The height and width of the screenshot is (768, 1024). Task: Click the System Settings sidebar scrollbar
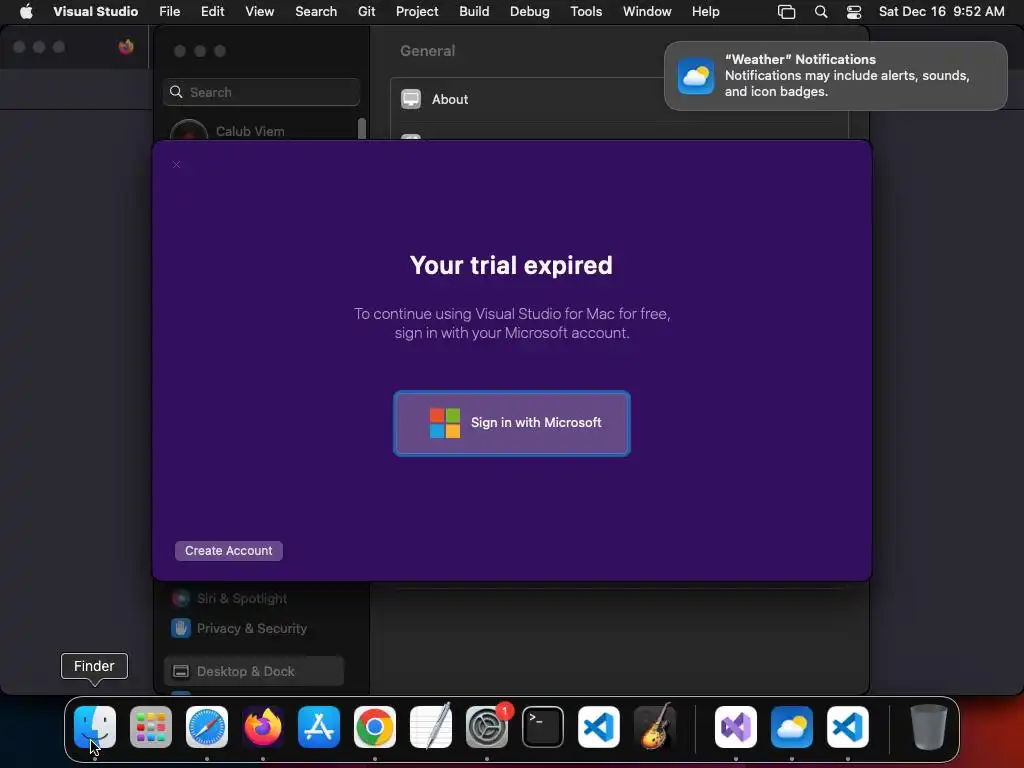(x=362, y=129)
